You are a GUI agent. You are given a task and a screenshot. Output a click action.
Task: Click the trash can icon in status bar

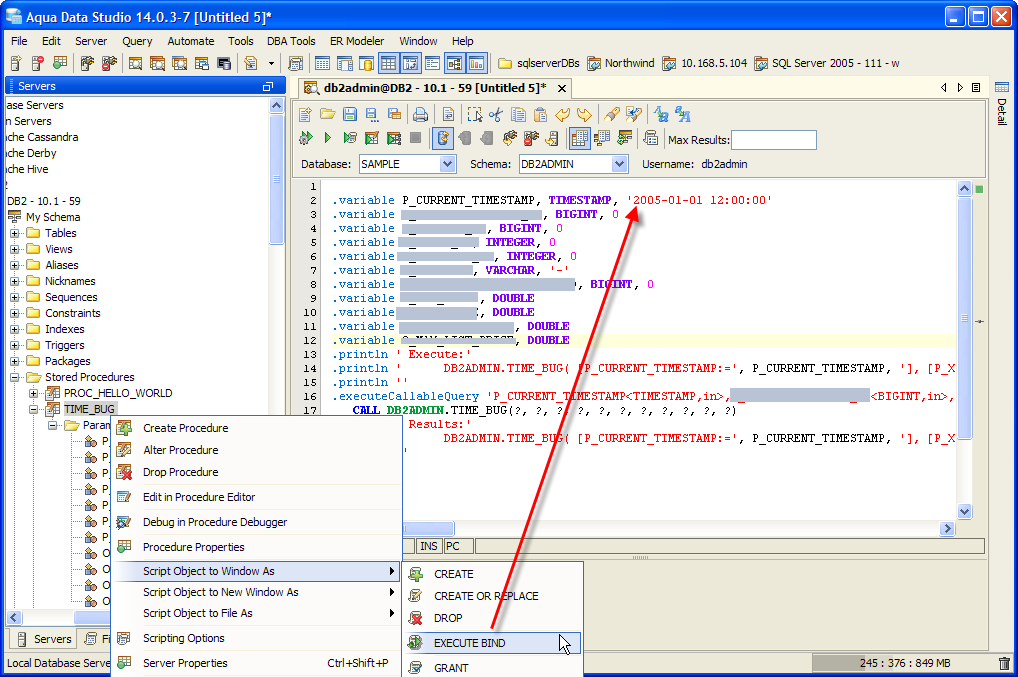coord(1004,663)
